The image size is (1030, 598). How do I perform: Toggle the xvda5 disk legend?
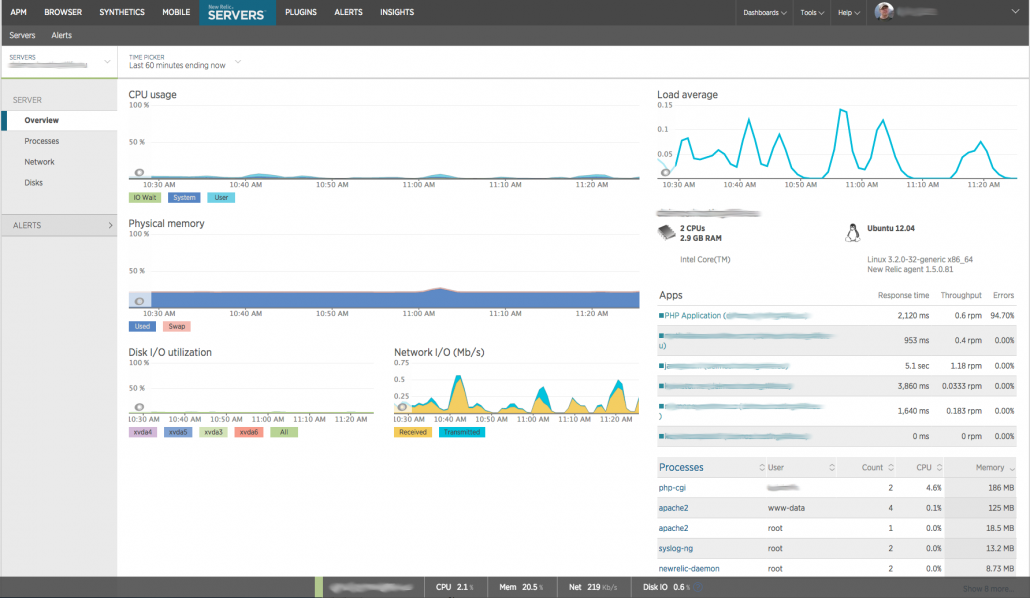[x=178, y=432]
